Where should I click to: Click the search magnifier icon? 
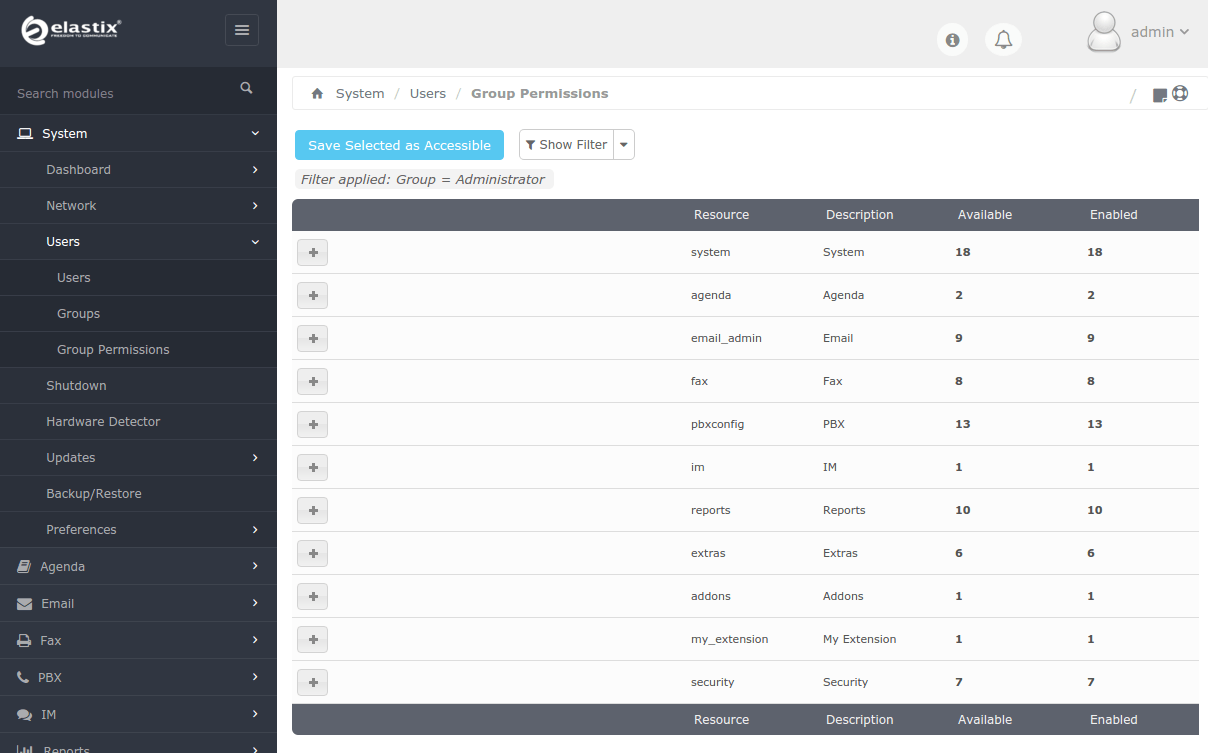[246, 89]
